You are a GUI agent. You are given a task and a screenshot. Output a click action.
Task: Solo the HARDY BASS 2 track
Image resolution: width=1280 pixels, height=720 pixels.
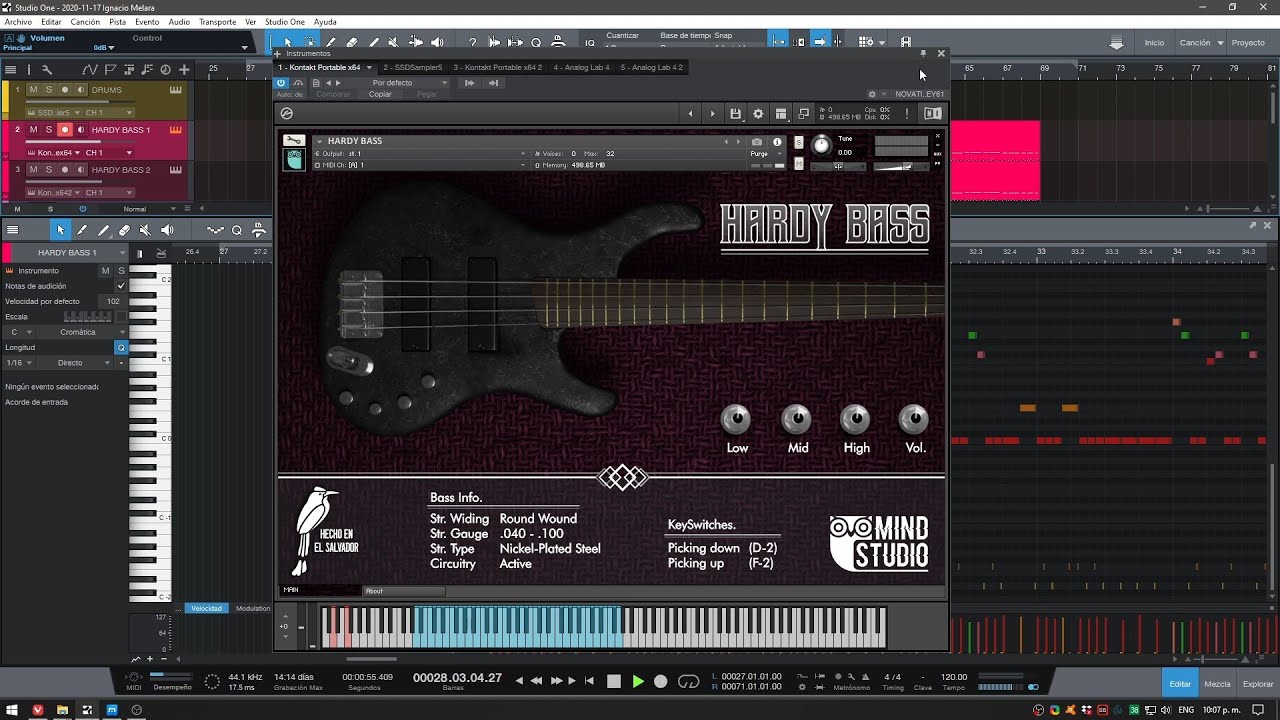pyautogui.click(x=48, y=170)
